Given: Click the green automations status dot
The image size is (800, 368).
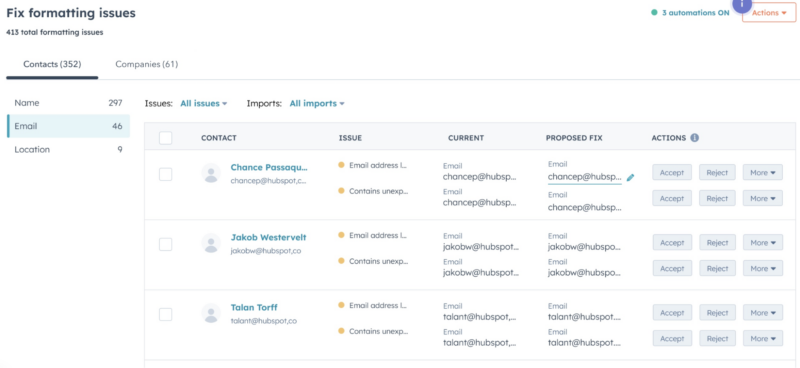Looking at the screenshot, I should pos(654,13).
